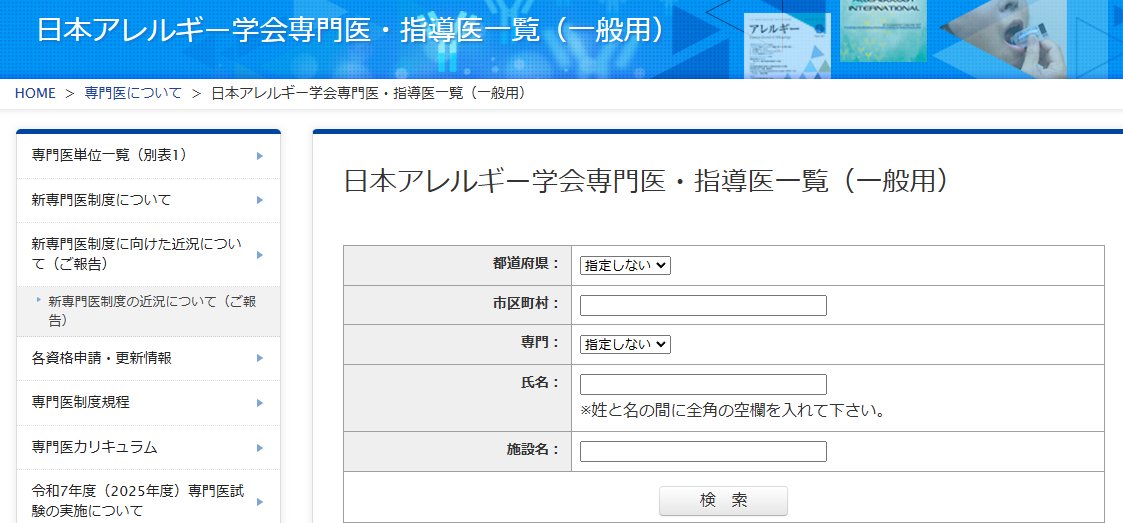Open 専門医について breadcrumb link
The height and width of the screenshot is (523, 1123).
coord(133,93)
